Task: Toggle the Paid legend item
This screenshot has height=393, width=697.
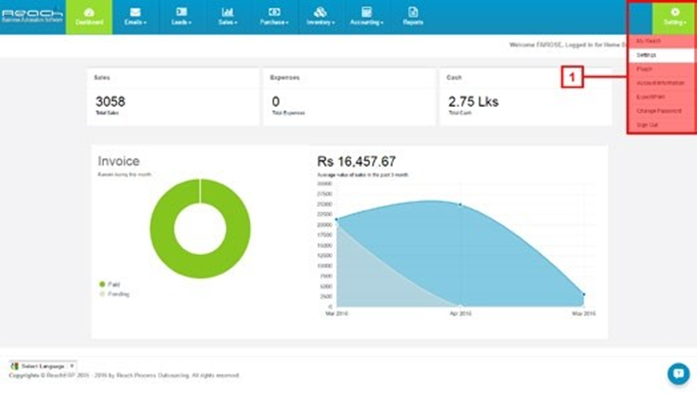Action: pyautogui.click(x=109, y=284)
